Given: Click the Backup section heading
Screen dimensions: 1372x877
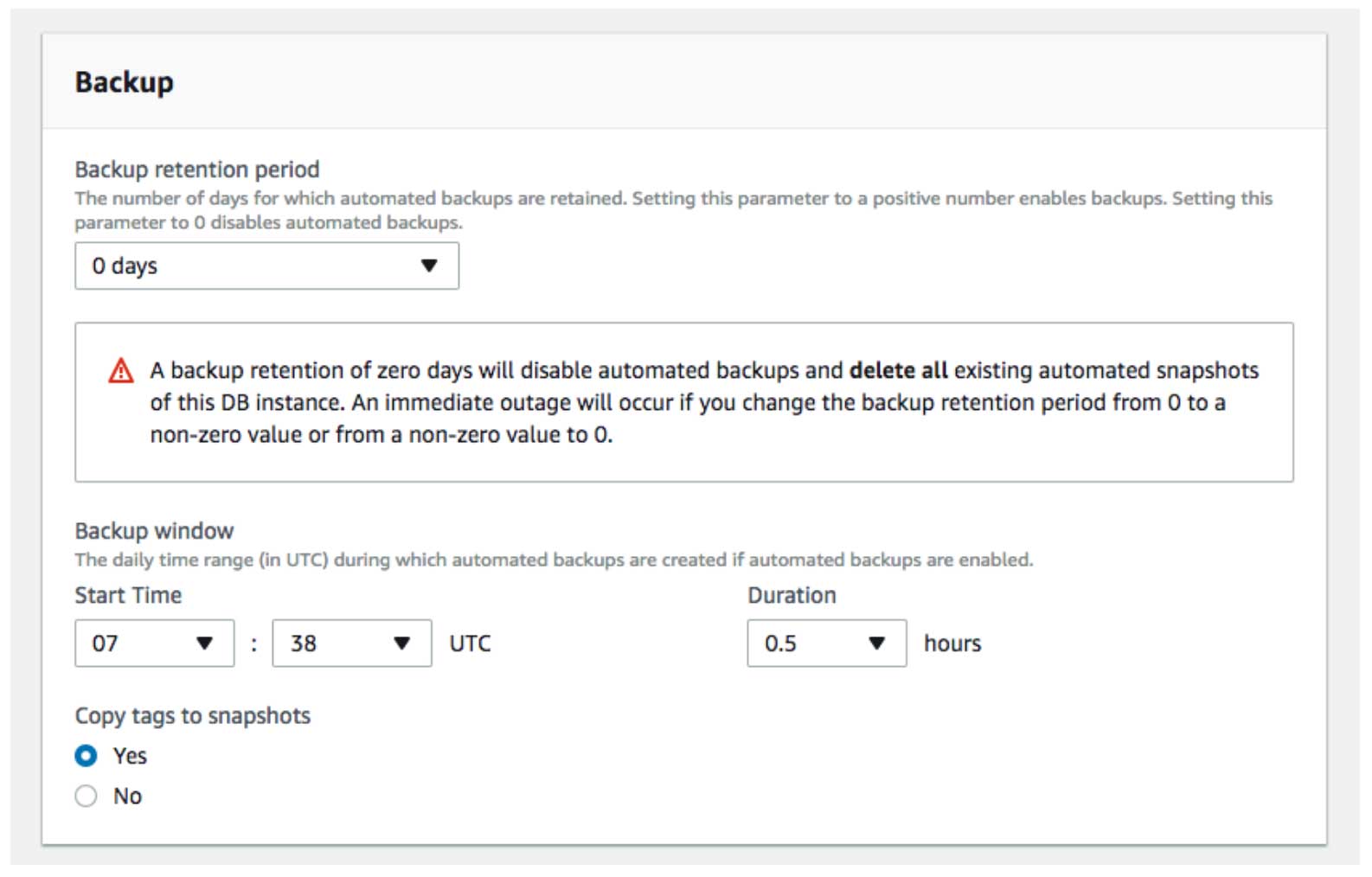Looking at the screenshot, I should click(x=124, y=82).
